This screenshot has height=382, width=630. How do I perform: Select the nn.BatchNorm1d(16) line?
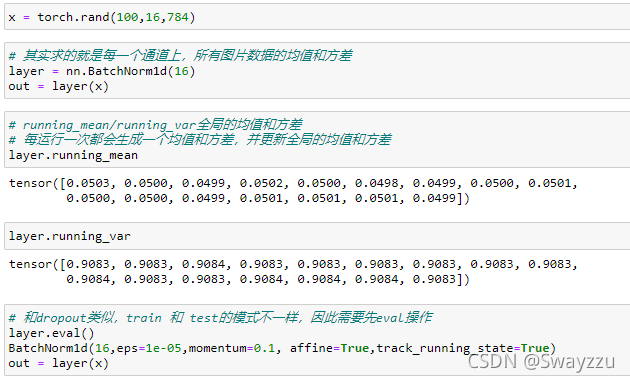(x=102, y=71)
